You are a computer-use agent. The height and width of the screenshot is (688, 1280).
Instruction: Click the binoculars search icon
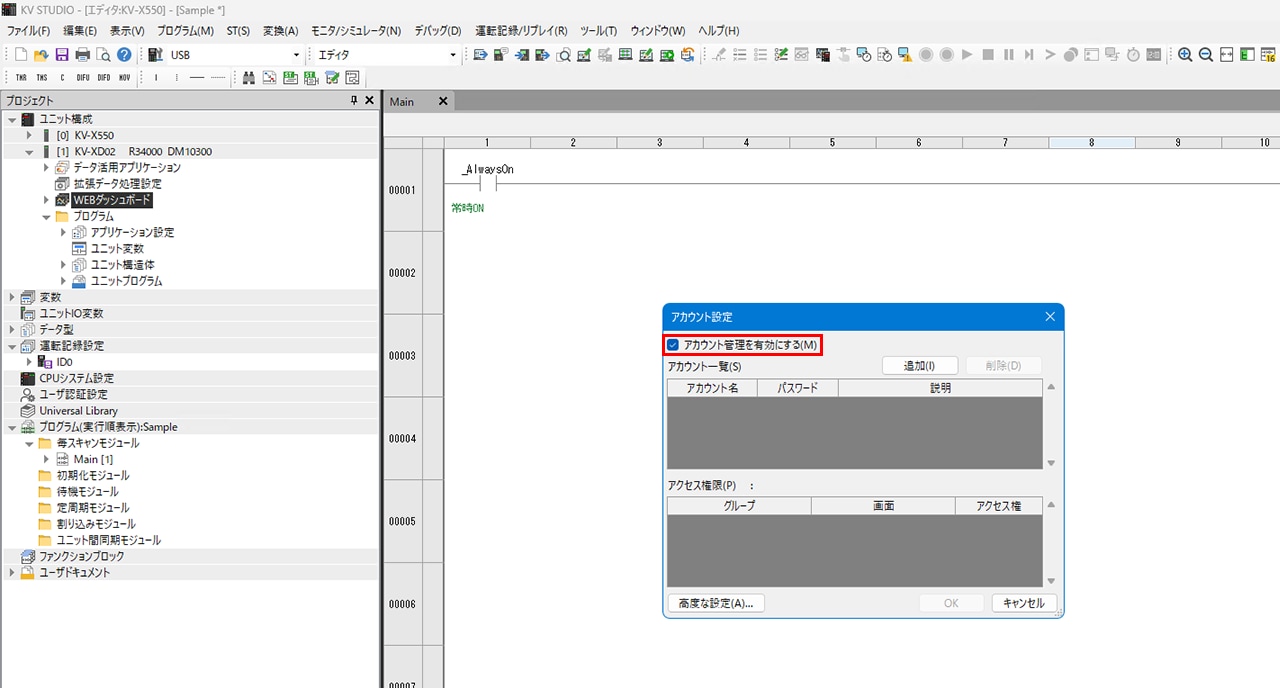[248, 78]
